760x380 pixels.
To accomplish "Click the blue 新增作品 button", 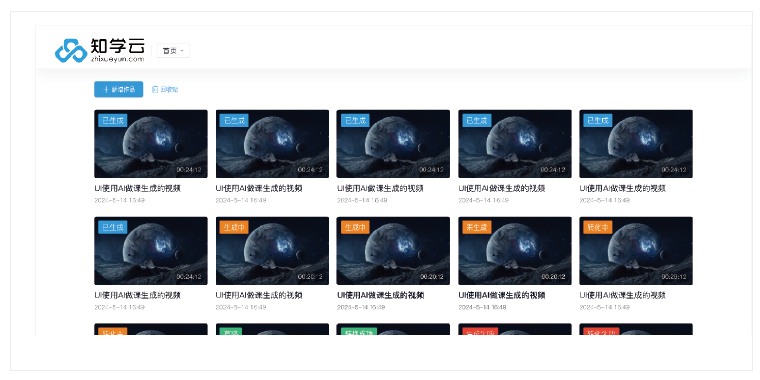I will click(118, 89).
